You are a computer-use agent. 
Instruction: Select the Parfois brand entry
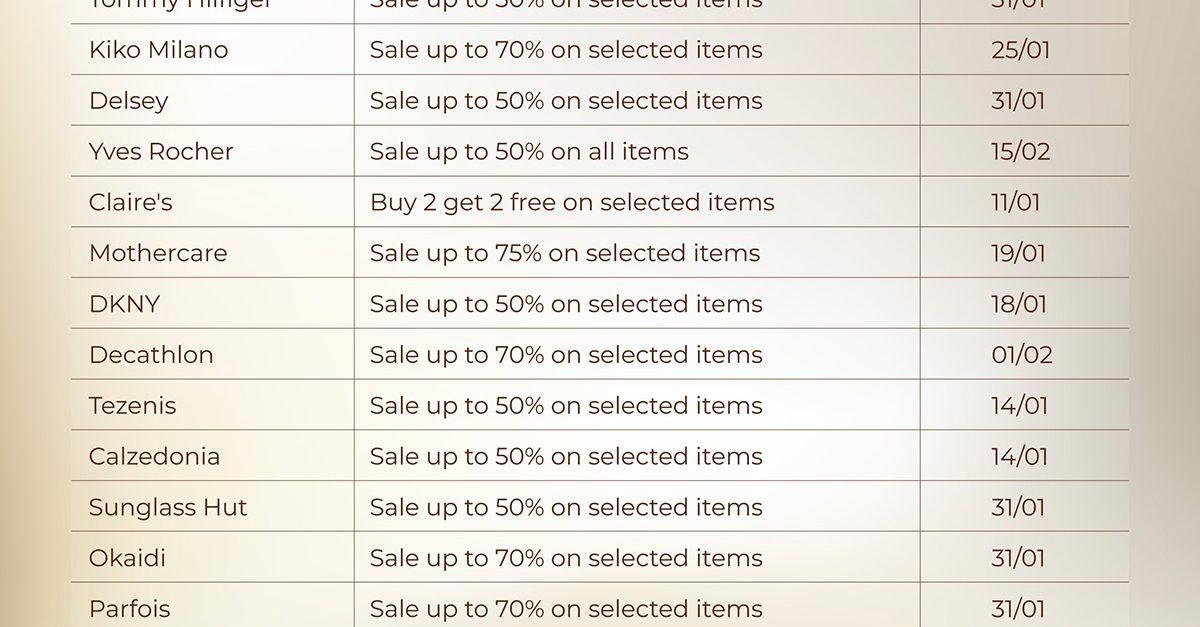point(129,609)
